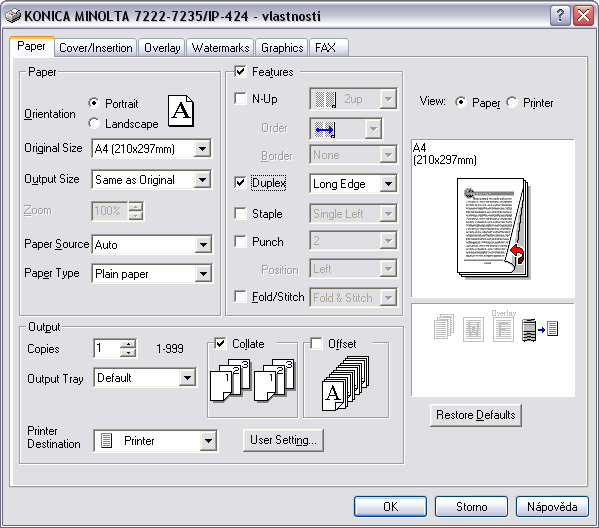Open the Output Size dropdown
Viewport: 599px width, 528px height.
pos(202,180)
